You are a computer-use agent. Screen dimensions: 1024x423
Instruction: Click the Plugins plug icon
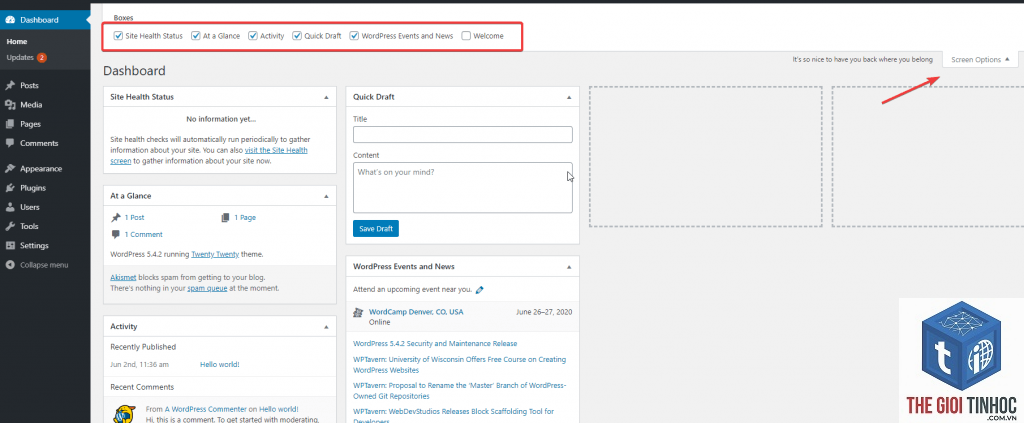(x=10, y=188)
